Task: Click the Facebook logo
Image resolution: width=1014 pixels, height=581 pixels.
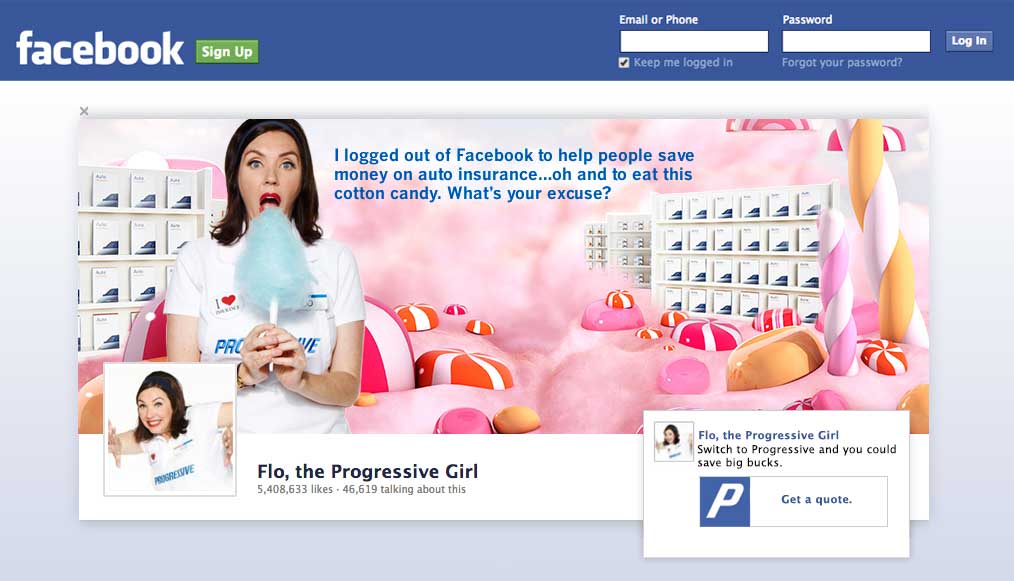Action: pyautogui.click(x=100, y=49)
